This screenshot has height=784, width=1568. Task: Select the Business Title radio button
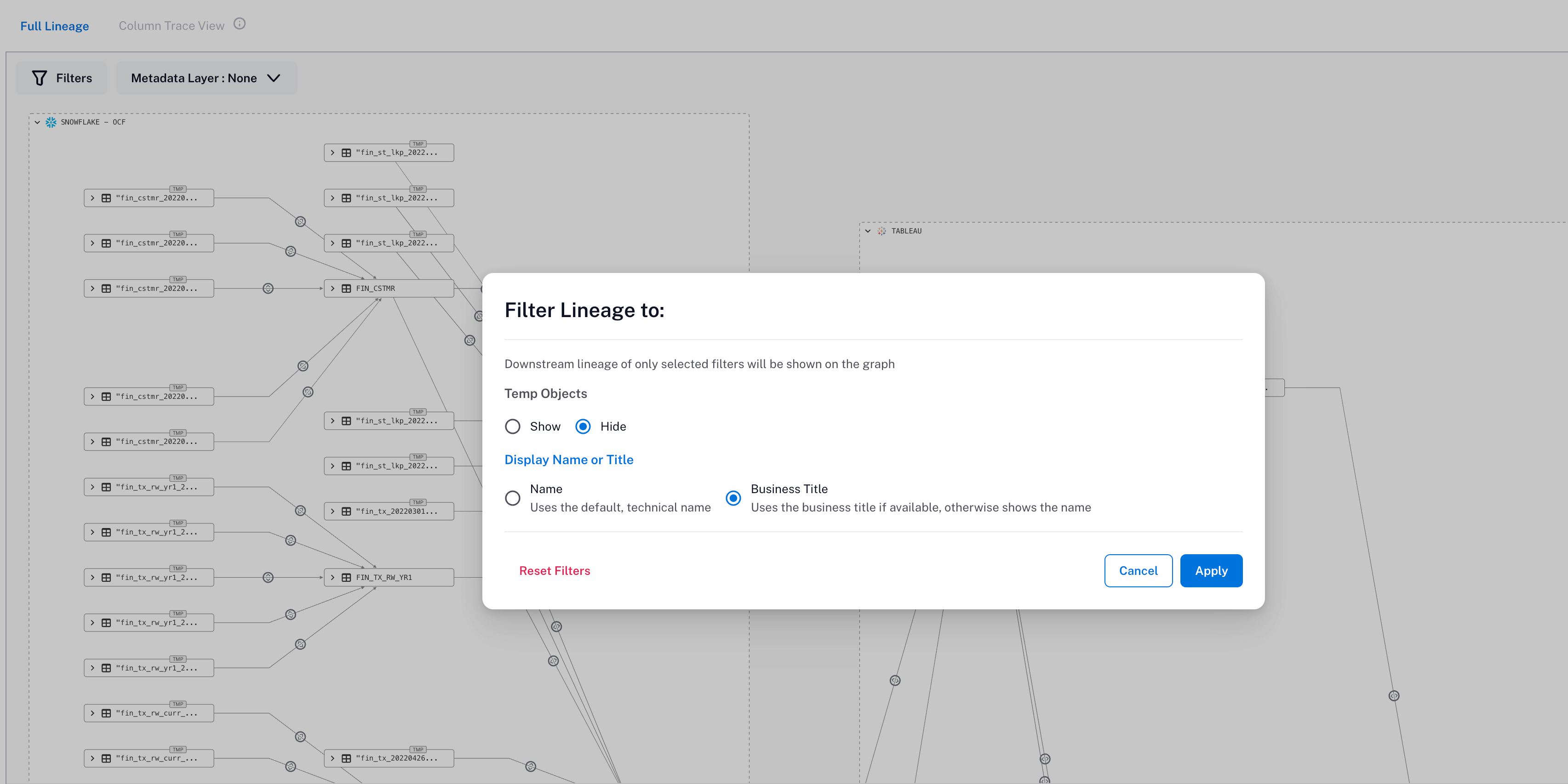tap(733, 498)
